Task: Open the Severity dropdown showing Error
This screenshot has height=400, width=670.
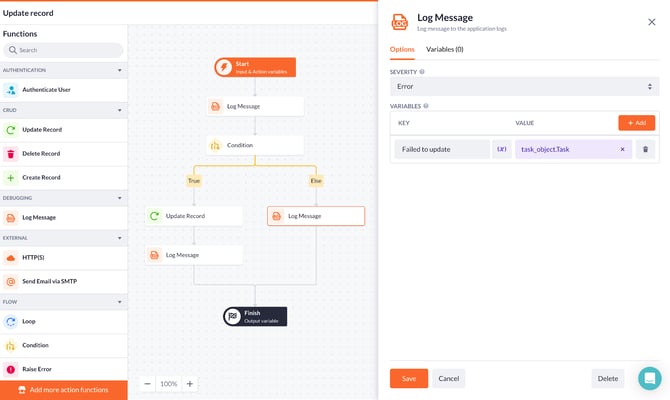Action: pyautogui.click(x=524, y=86)
